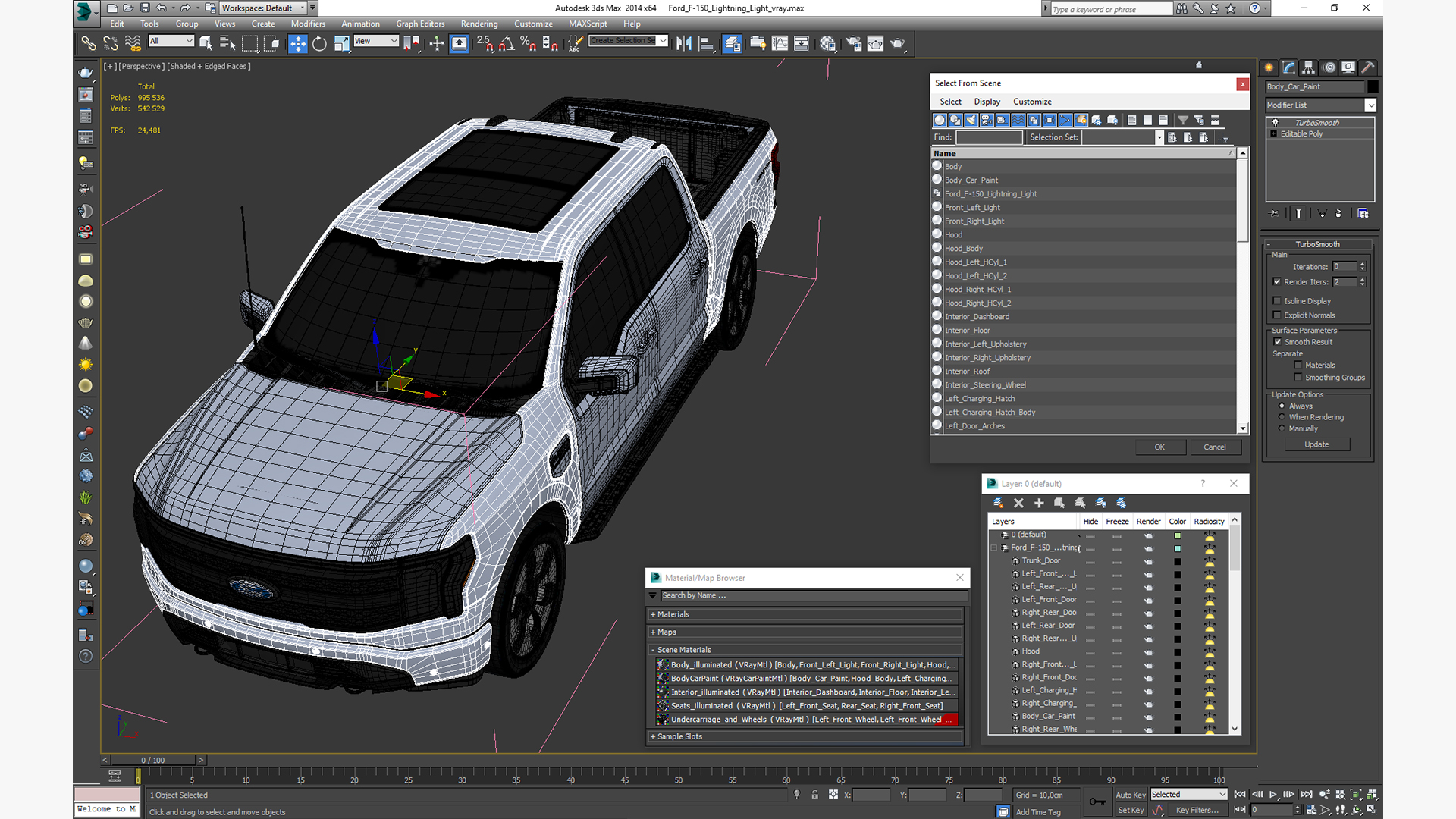Enable Separate by Smoothing Groups checkbox
Viewport: 1456px width, 819px height.
point(1298,377)
